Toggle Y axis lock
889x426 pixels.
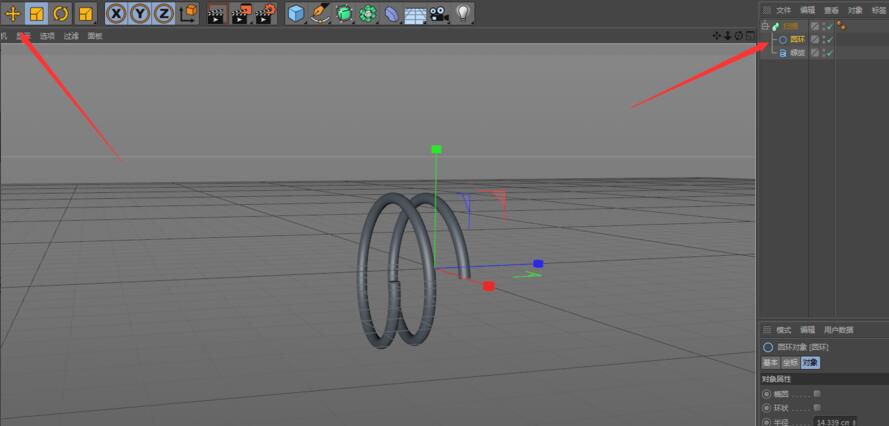[x=140, y=14]
